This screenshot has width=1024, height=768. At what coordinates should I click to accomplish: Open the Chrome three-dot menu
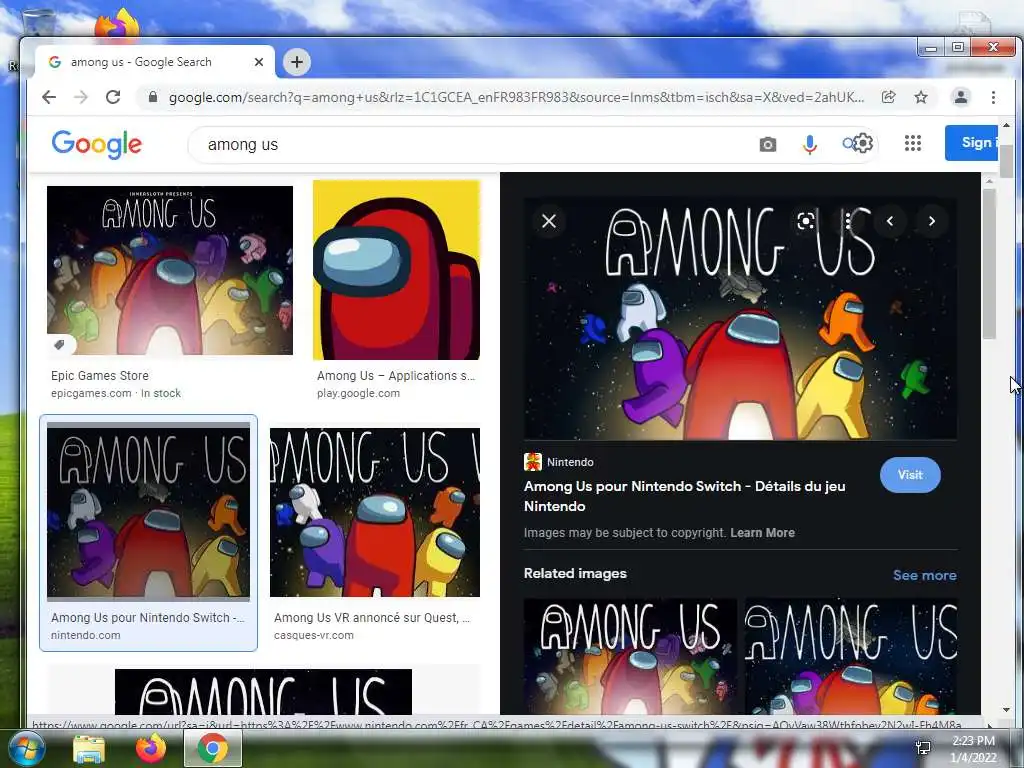click(993, 97)
